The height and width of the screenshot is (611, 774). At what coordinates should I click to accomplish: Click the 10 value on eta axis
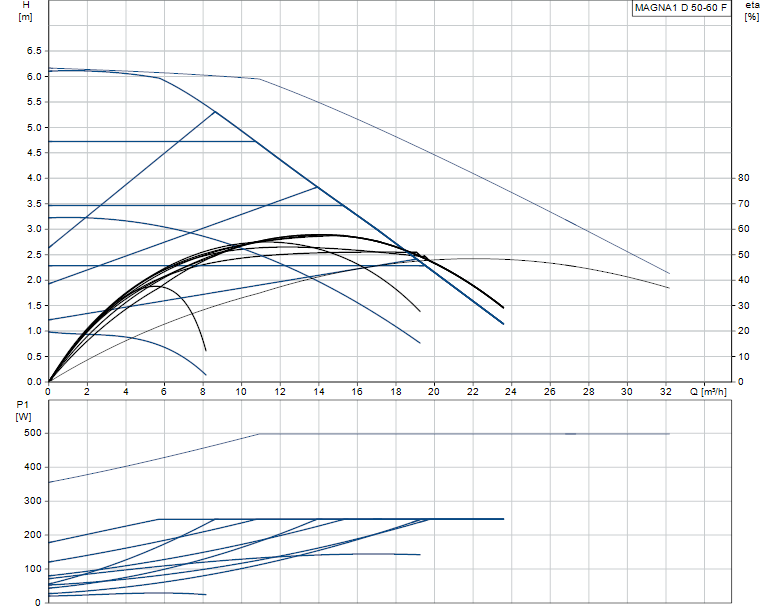743,356
